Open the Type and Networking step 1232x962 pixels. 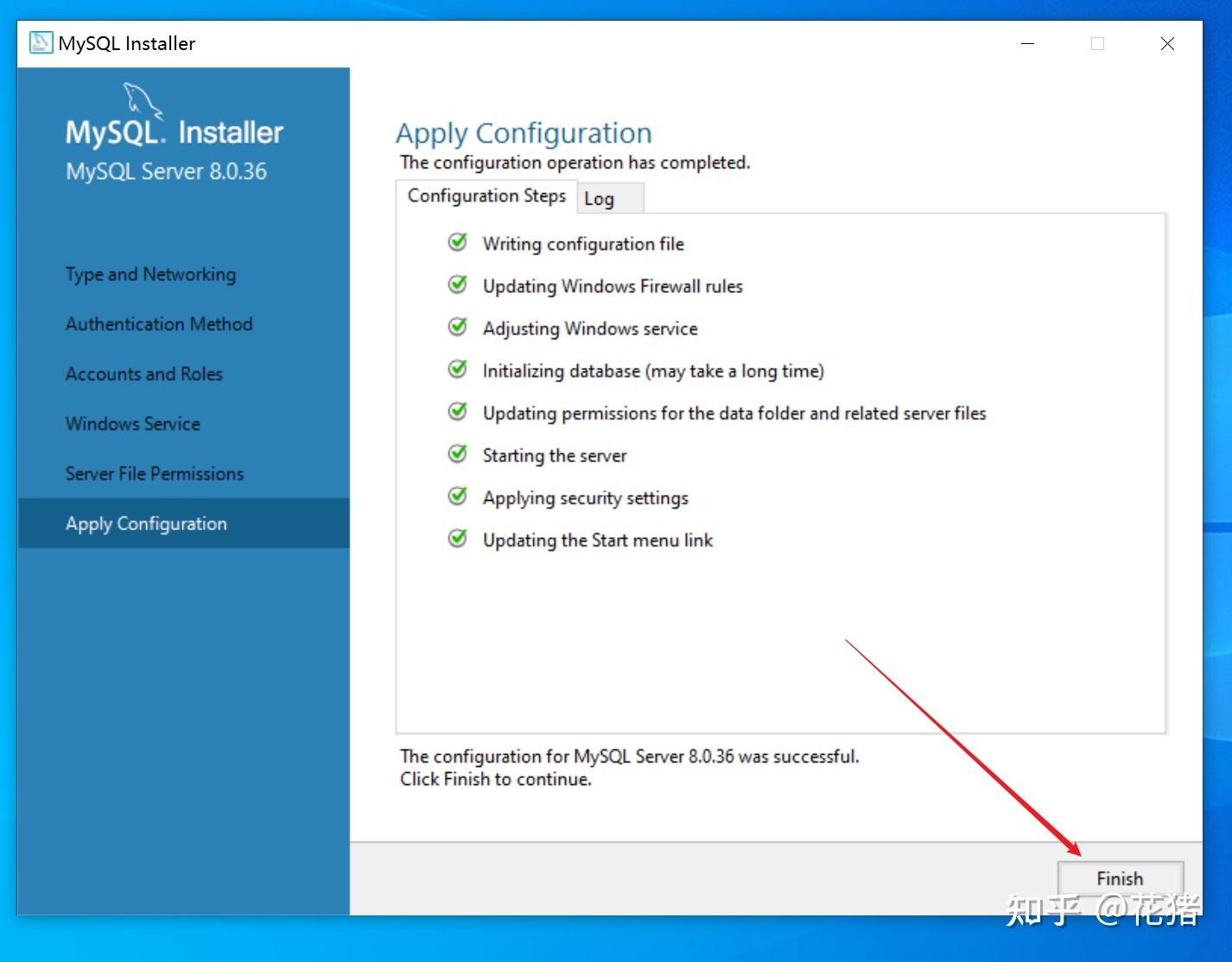(x=150, y=275)
